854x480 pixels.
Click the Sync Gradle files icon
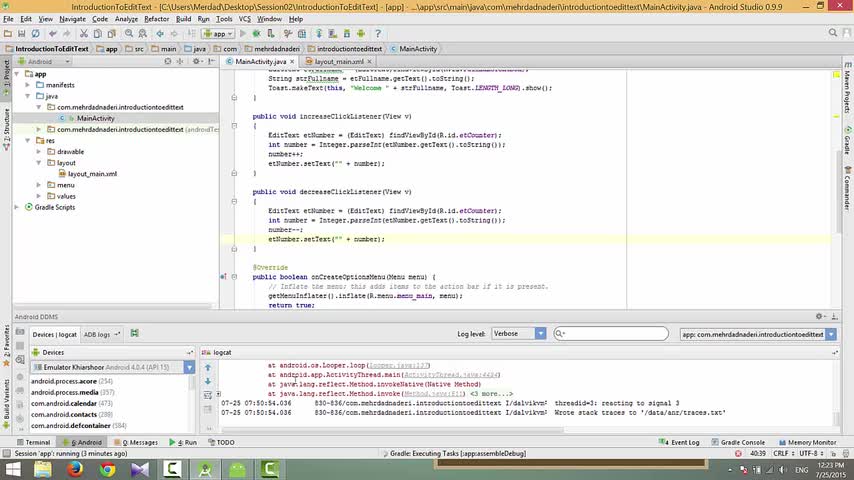pyautogui.click(x=319, y=34)
